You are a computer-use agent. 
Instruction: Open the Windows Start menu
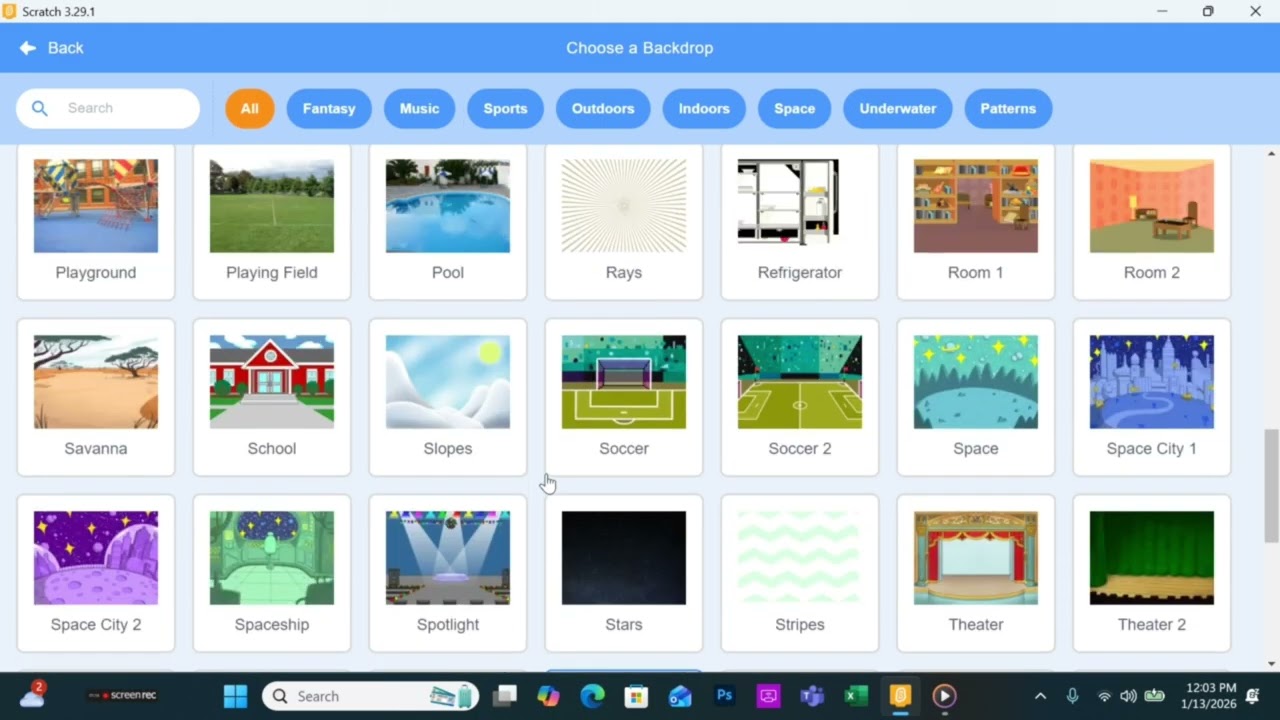[235, 696]
